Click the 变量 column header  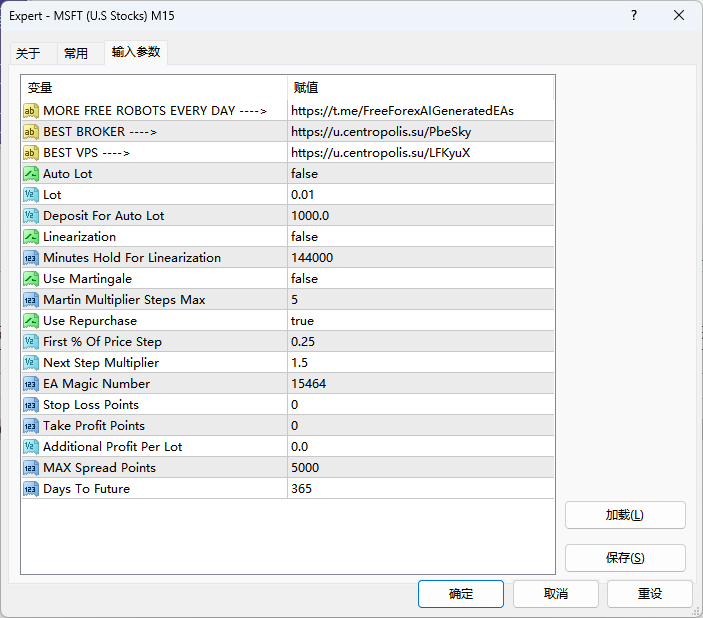(154, 88)
